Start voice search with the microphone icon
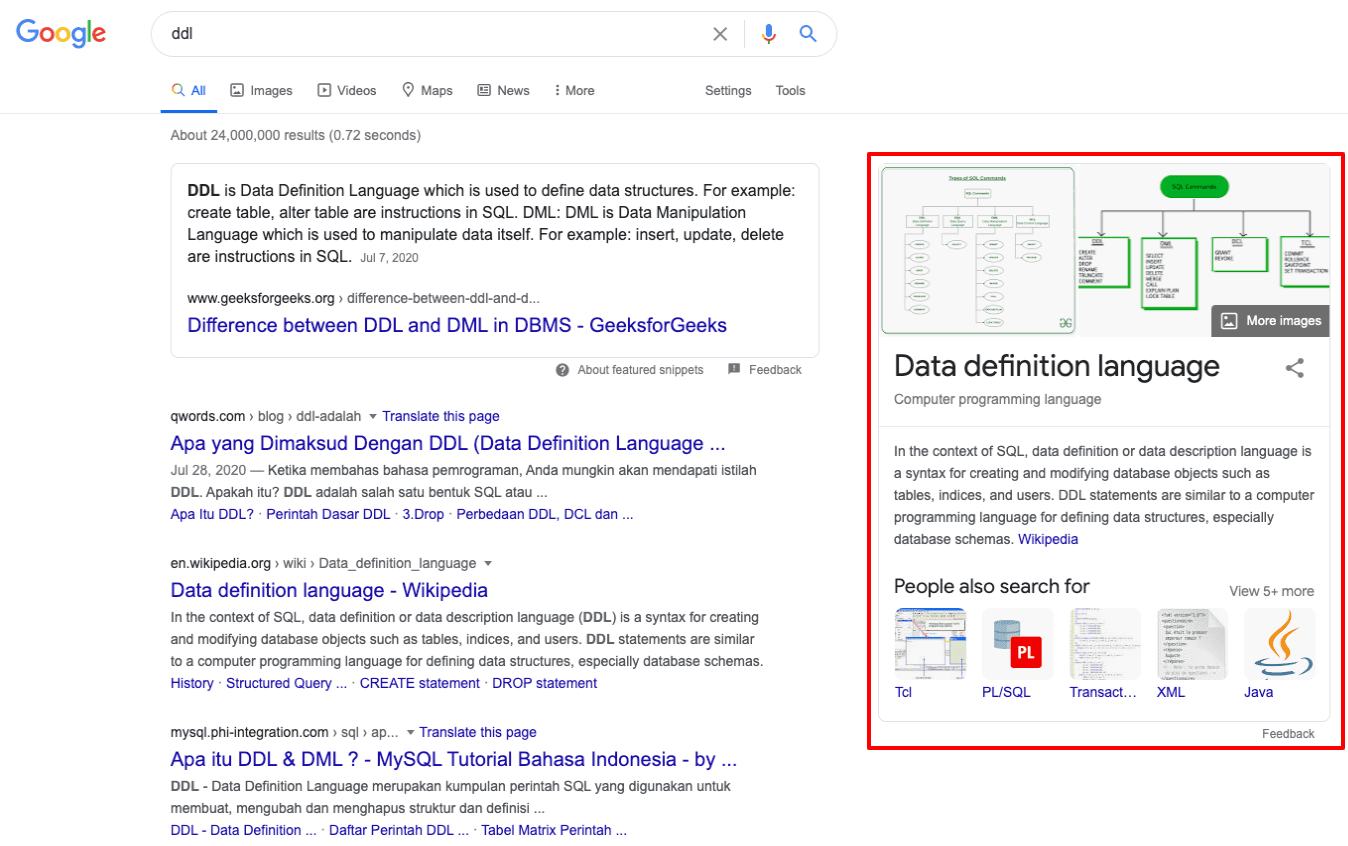The height and width of the screenshot is (846, 1348). (x=768, y=34)
